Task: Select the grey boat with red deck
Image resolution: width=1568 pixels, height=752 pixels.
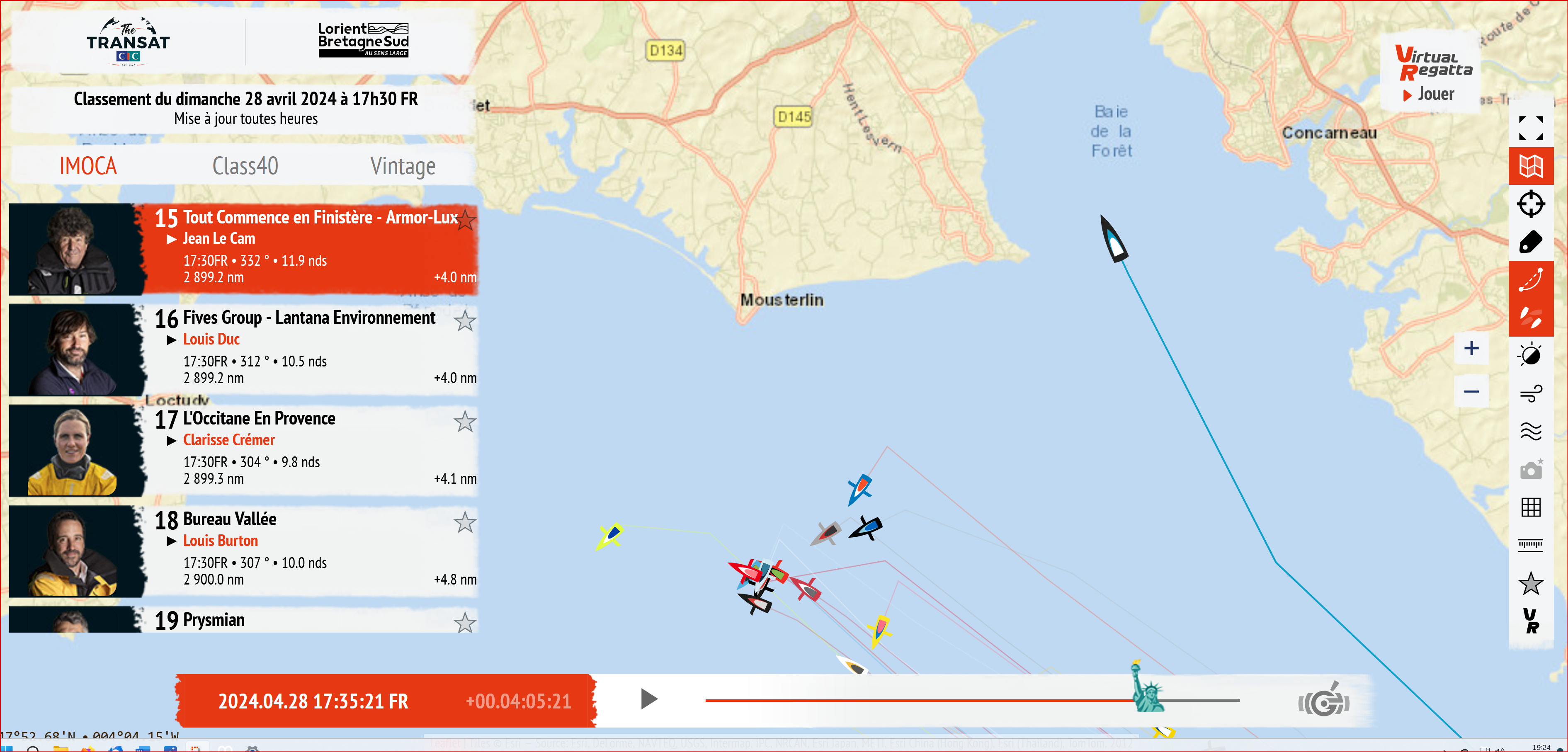Action: (x=825, y=534)
